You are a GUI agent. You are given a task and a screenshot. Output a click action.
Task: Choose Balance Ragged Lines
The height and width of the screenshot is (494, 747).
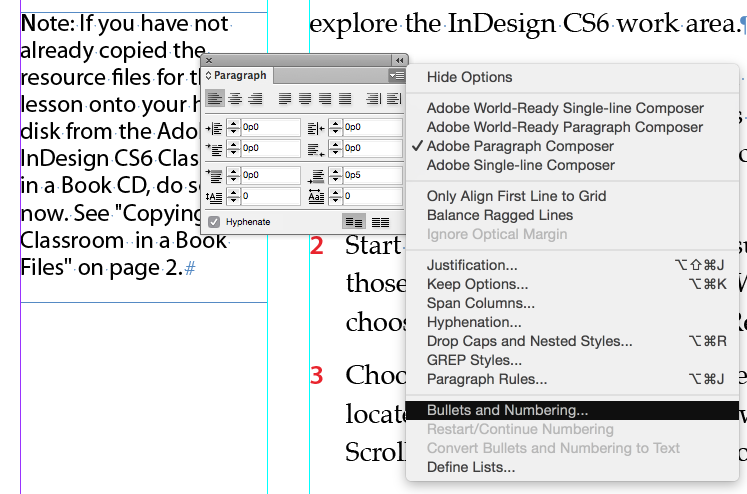pyautogui.click(x=572, y=215)
